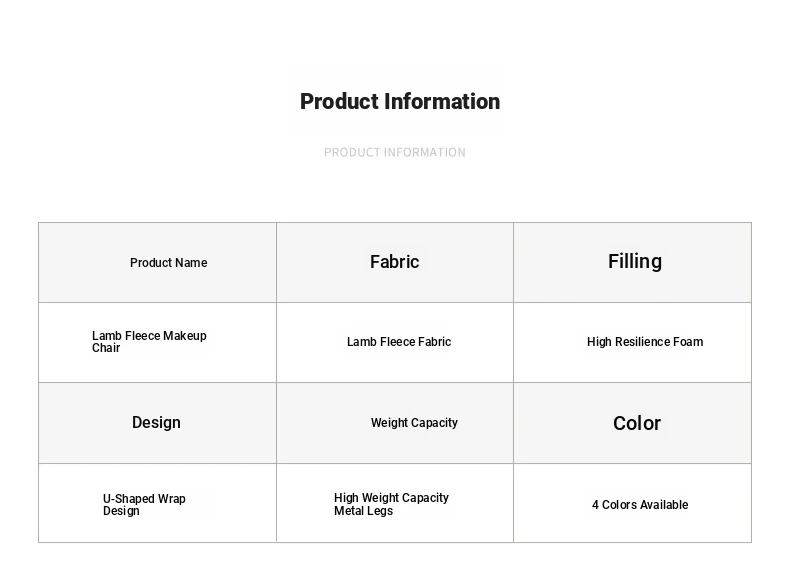This screenshot has width=790, height=577.
Task: Click the word Available in the Color value
Action: [661, 504]
